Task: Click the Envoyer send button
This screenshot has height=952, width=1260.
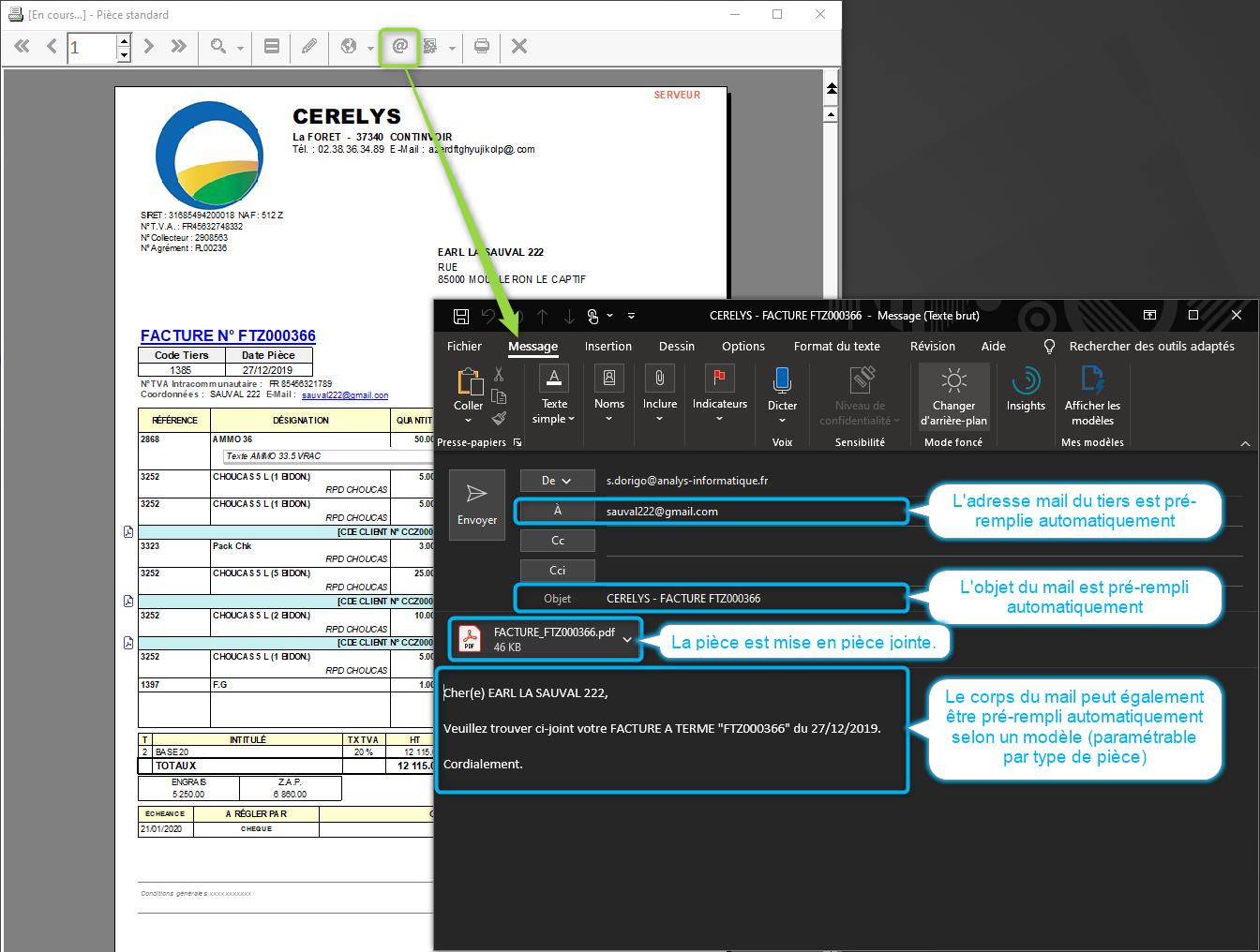Action: click(x=477, y=504)
